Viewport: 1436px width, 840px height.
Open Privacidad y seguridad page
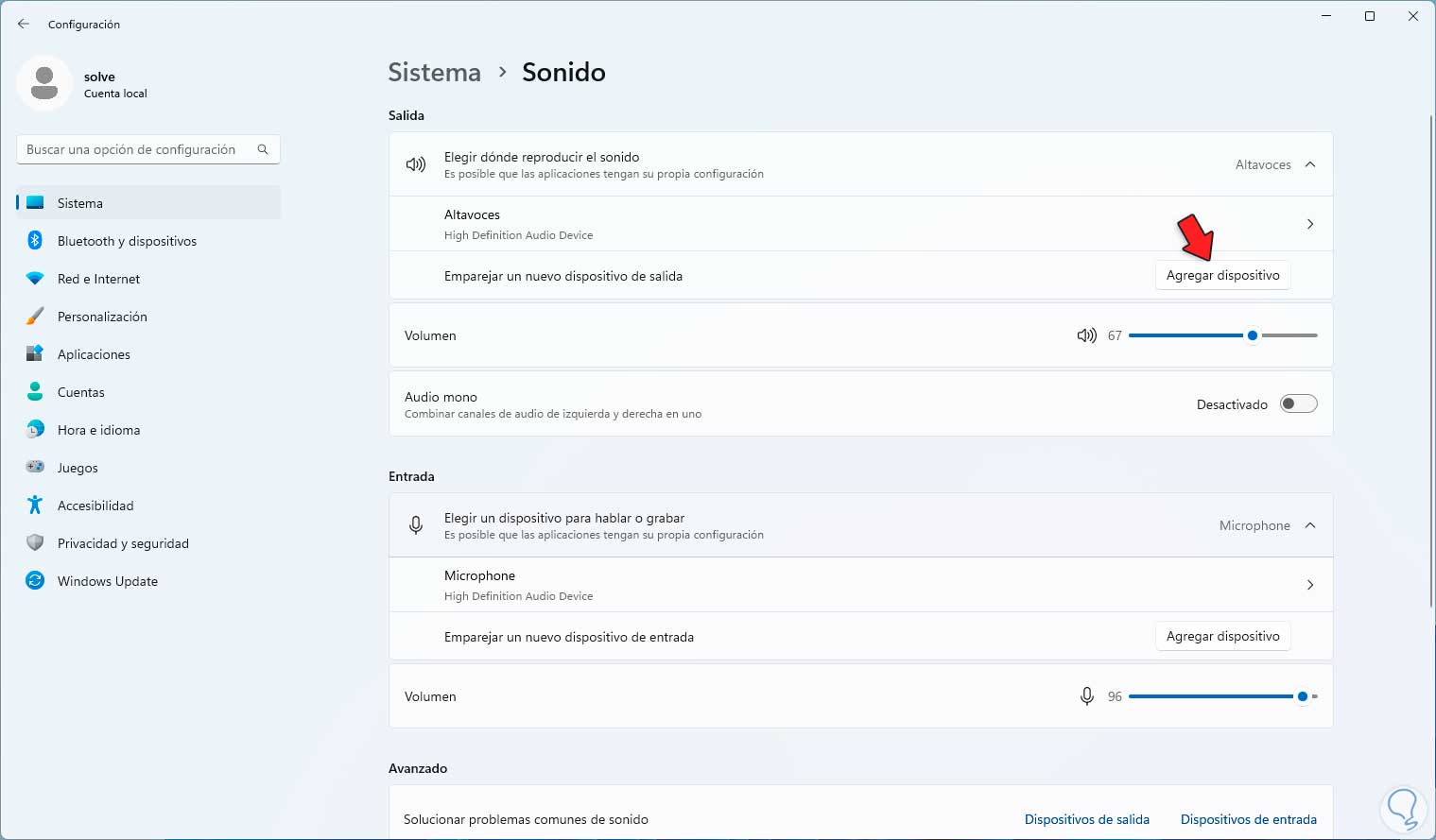coord(123,543)
